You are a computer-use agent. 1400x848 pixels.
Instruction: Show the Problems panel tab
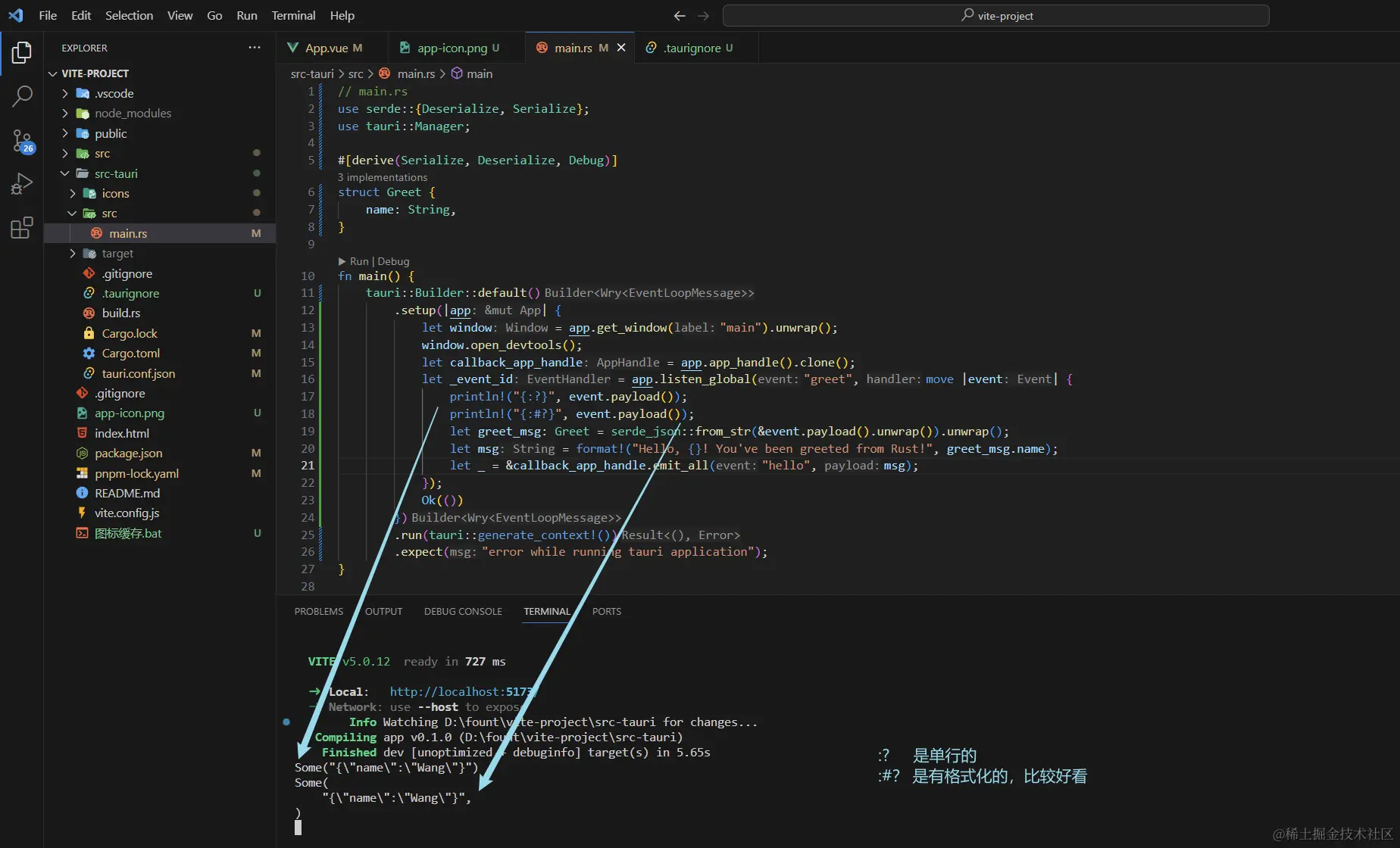pos(319,612)
